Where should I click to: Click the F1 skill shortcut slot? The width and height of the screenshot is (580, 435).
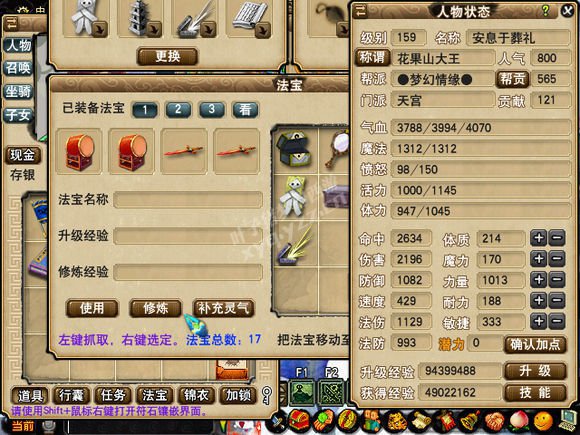pyautogui.click(x=302, y=394)
